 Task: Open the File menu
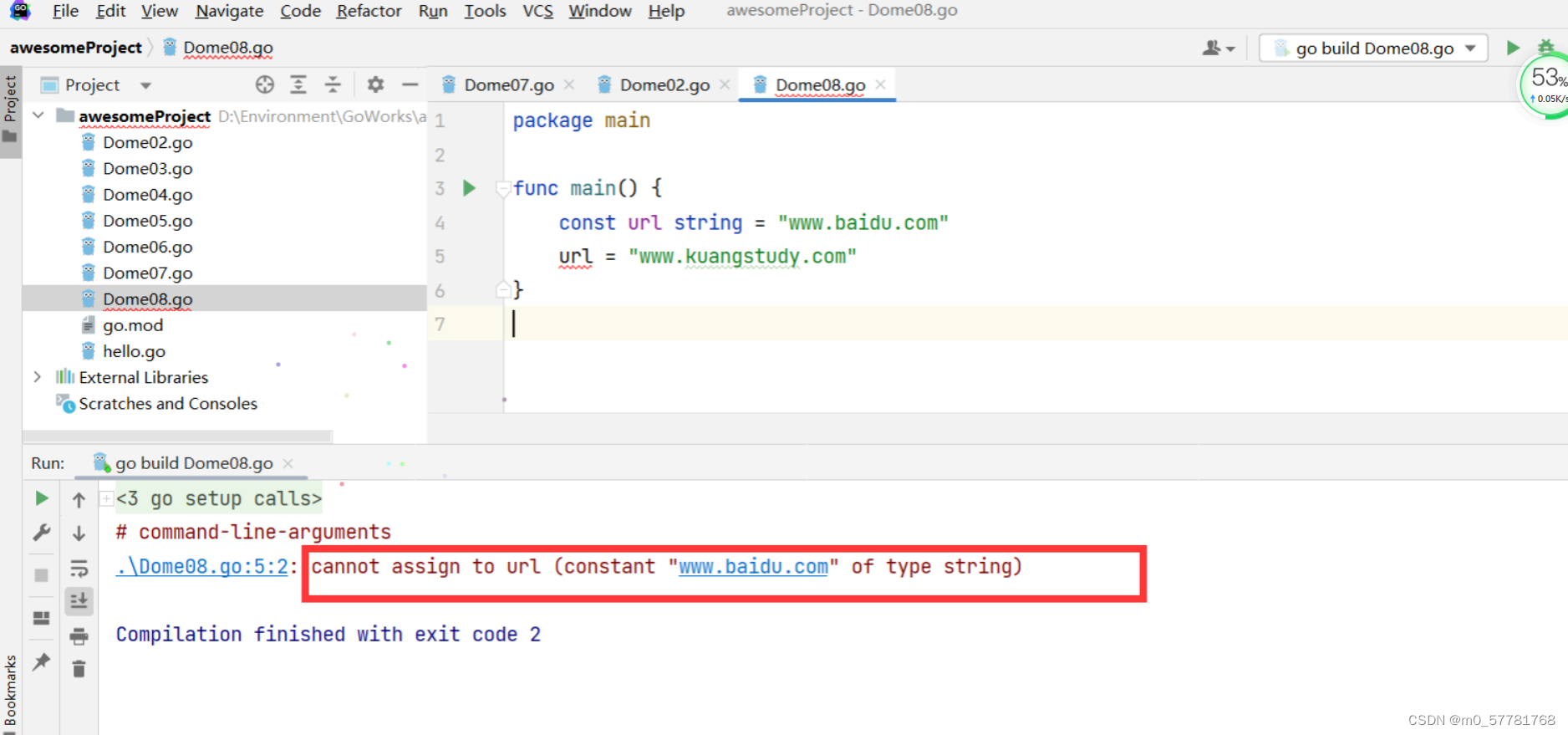pos(65,11)
